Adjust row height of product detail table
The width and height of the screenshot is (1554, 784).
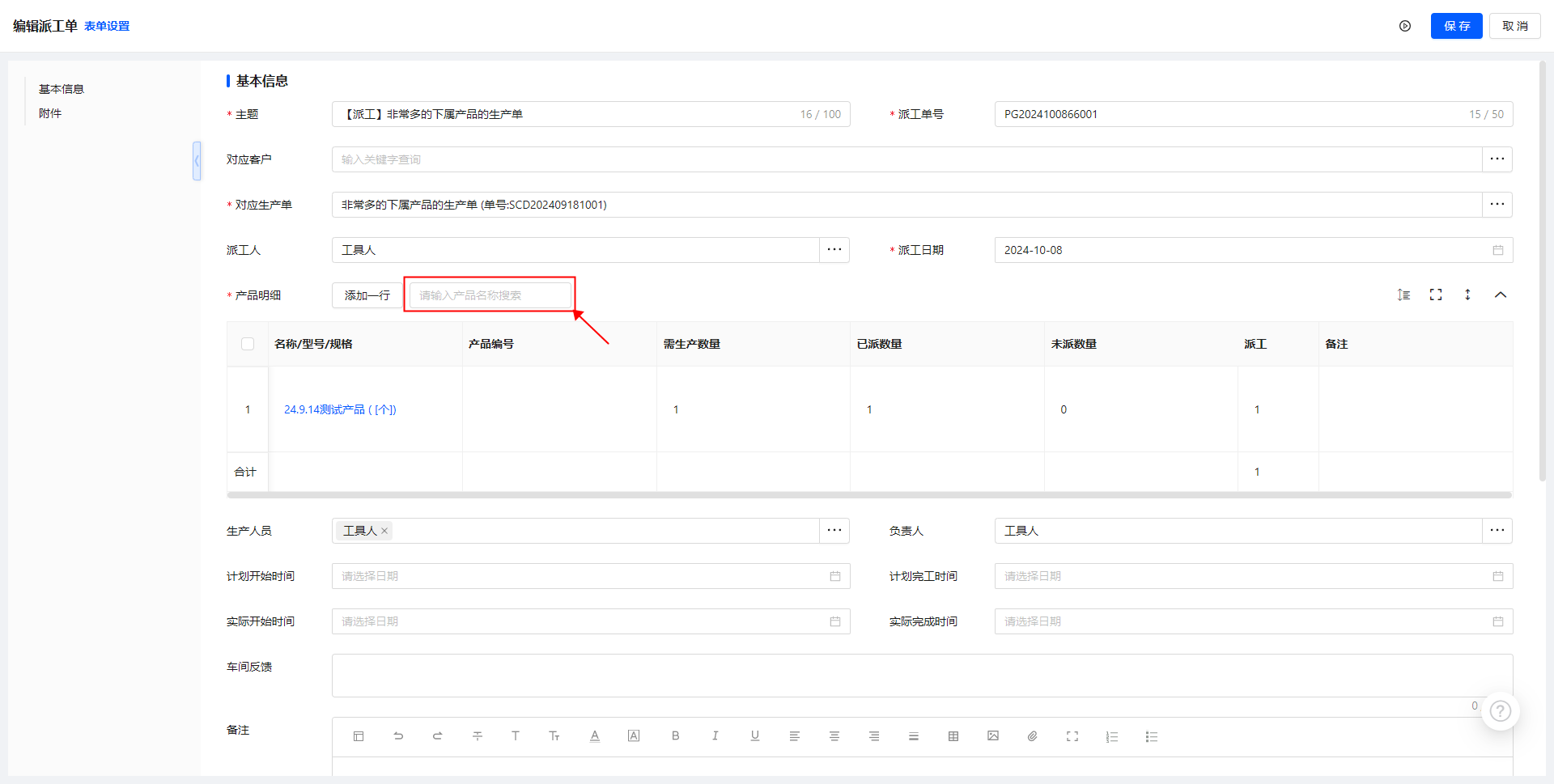point(1404,295)
